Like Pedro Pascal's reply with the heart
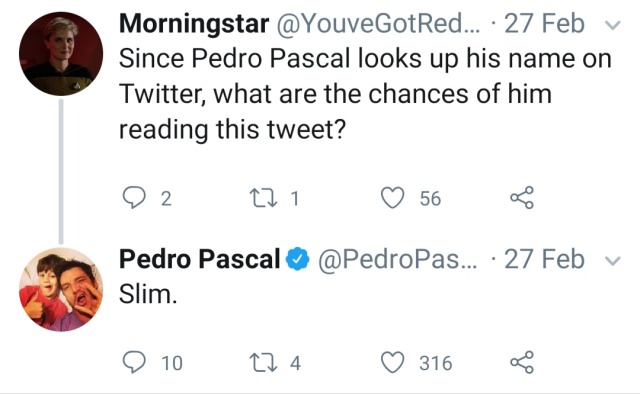 [x=392, y=362]
